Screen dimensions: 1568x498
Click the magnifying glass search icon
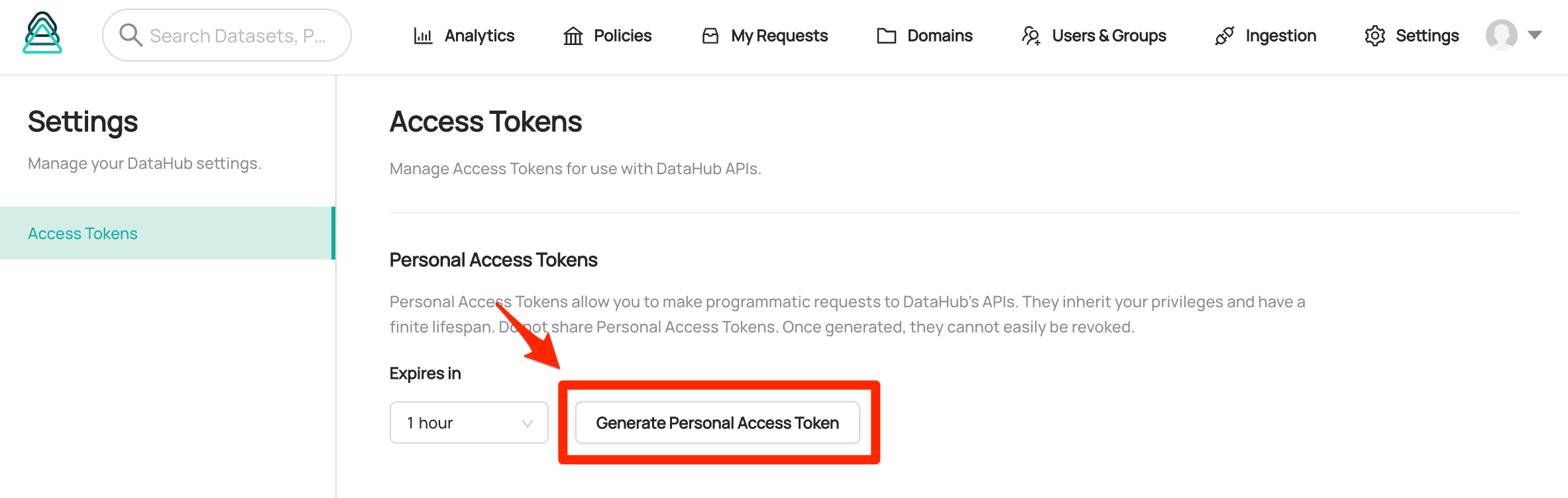pyautogui.click(x=131, y=35)
